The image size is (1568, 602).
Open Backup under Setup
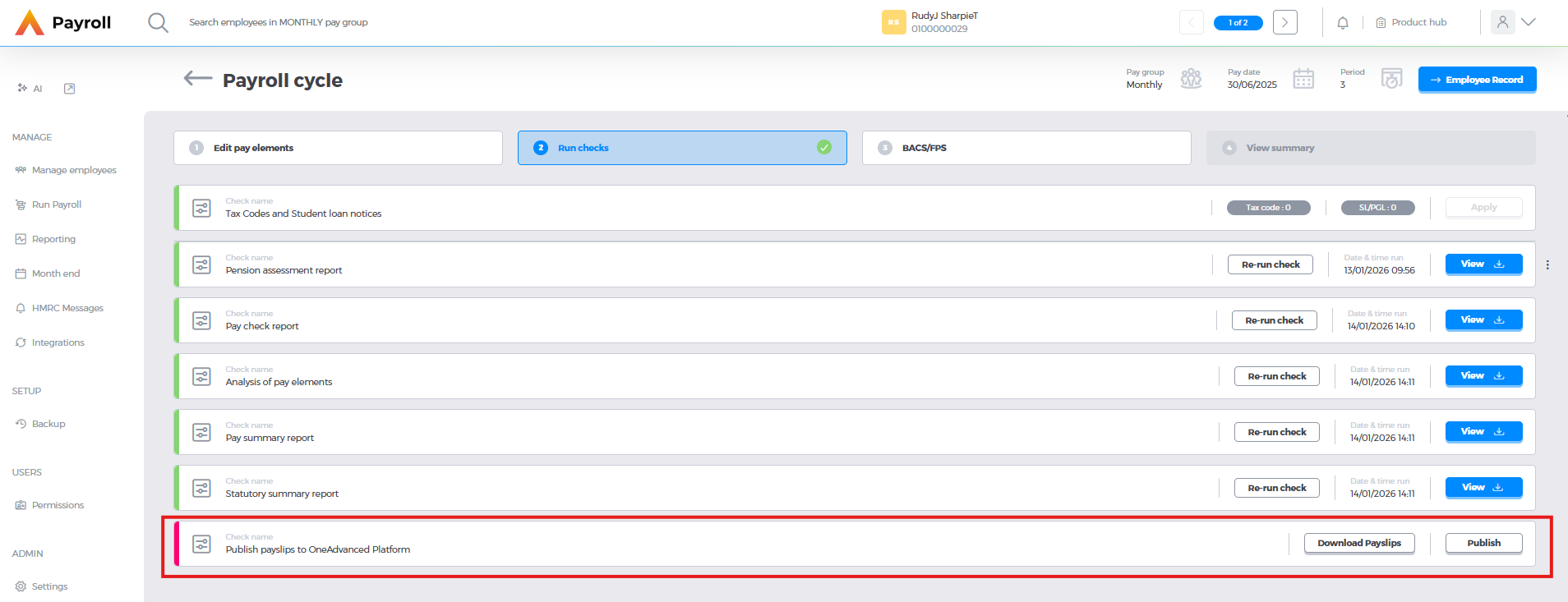(40, 424)
